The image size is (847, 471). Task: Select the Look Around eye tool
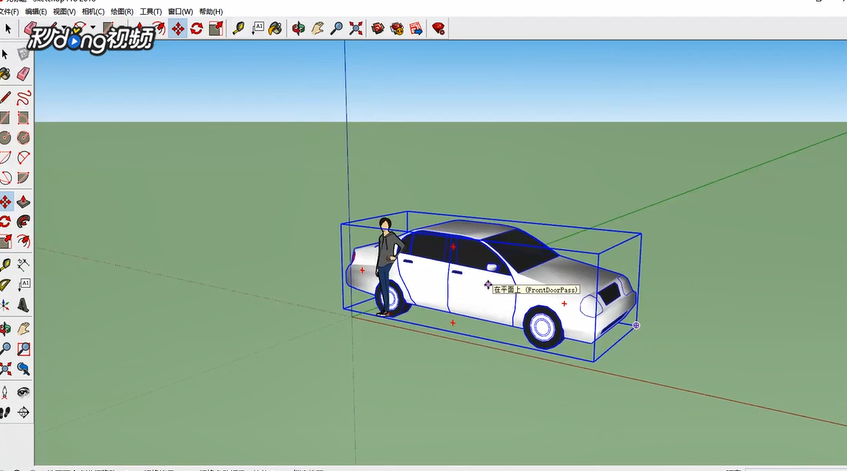coord(23,392)
